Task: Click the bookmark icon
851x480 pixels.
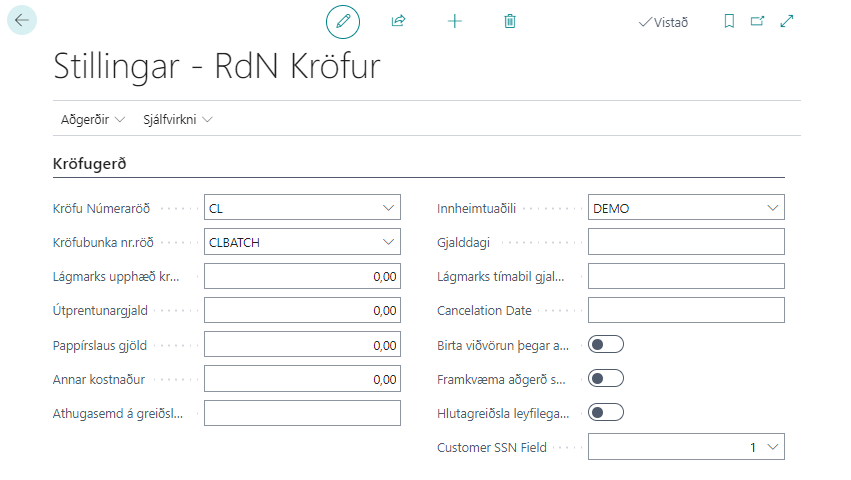Action: click(x=729, y=21)
